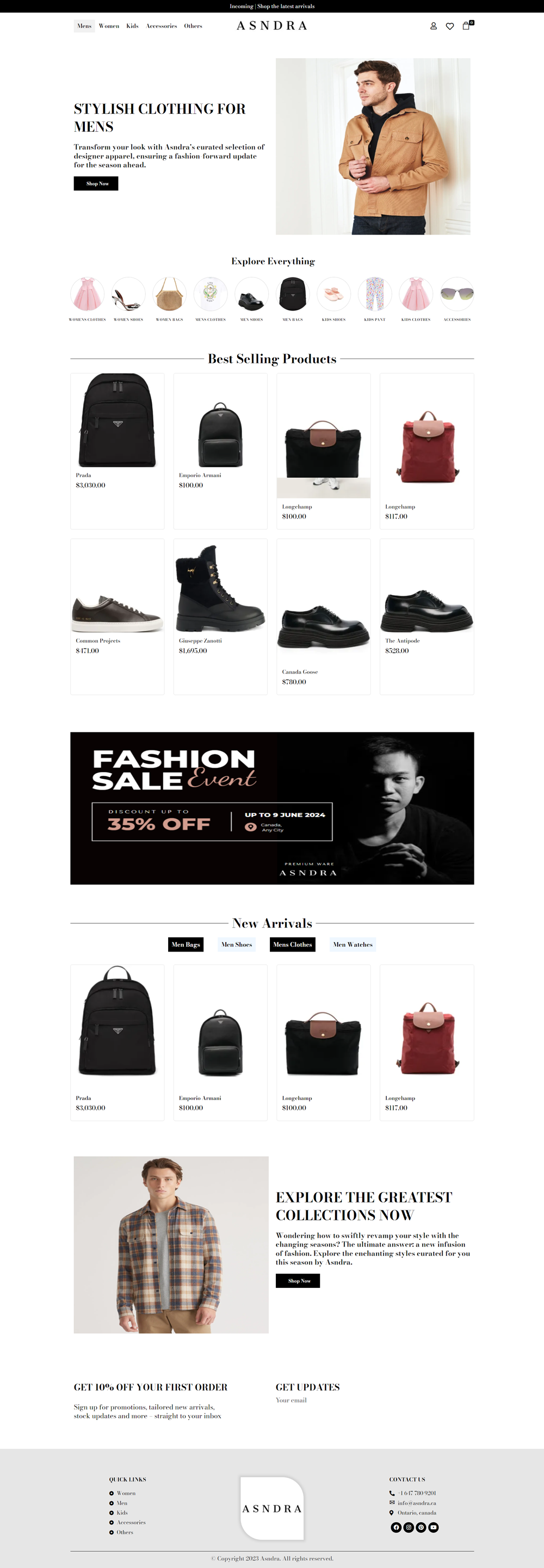544x1568 pixels.
Task: Open the YouTube icon in footer
Action: click(x=433, y=1527)
